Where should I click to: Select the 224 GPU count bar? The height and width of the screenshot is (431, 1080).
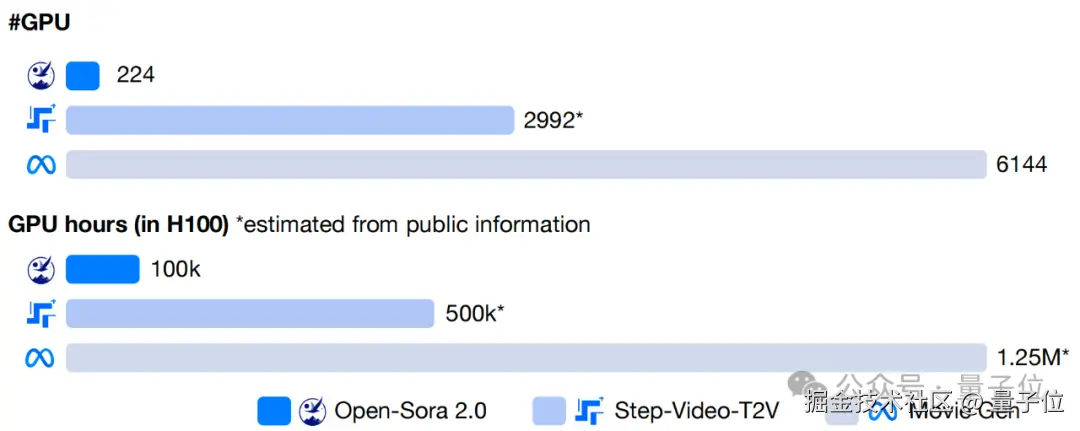click(x=83, y=76)
